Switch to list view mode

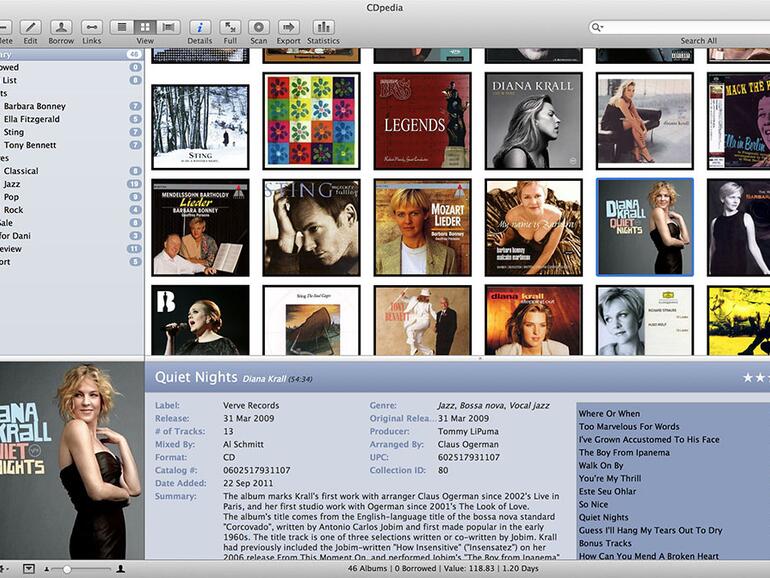pos(122,27)
